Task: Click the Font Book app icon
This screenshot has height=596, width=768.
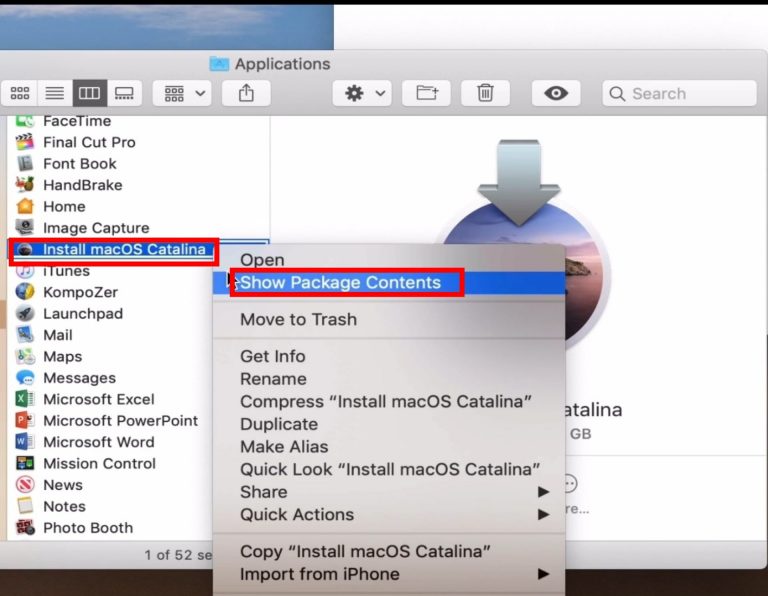Action: point(24,164)
